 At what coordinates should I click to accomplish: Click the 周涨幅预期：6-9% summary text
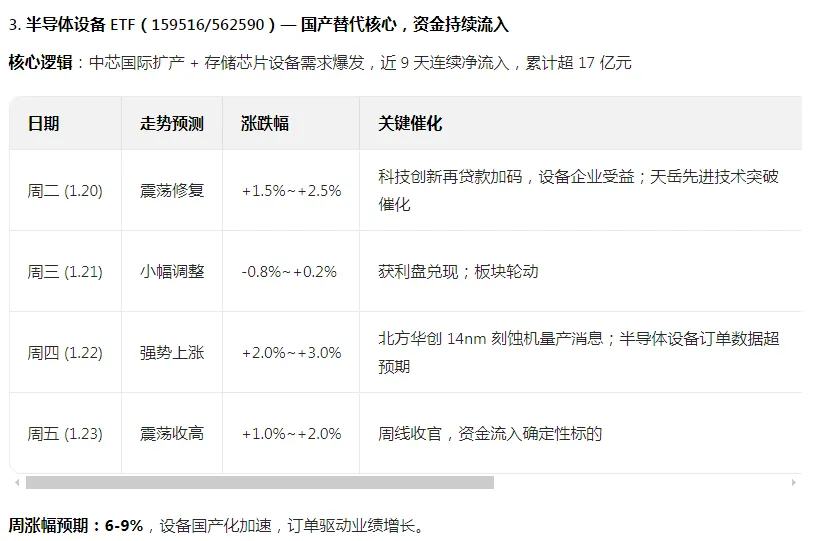76,526
